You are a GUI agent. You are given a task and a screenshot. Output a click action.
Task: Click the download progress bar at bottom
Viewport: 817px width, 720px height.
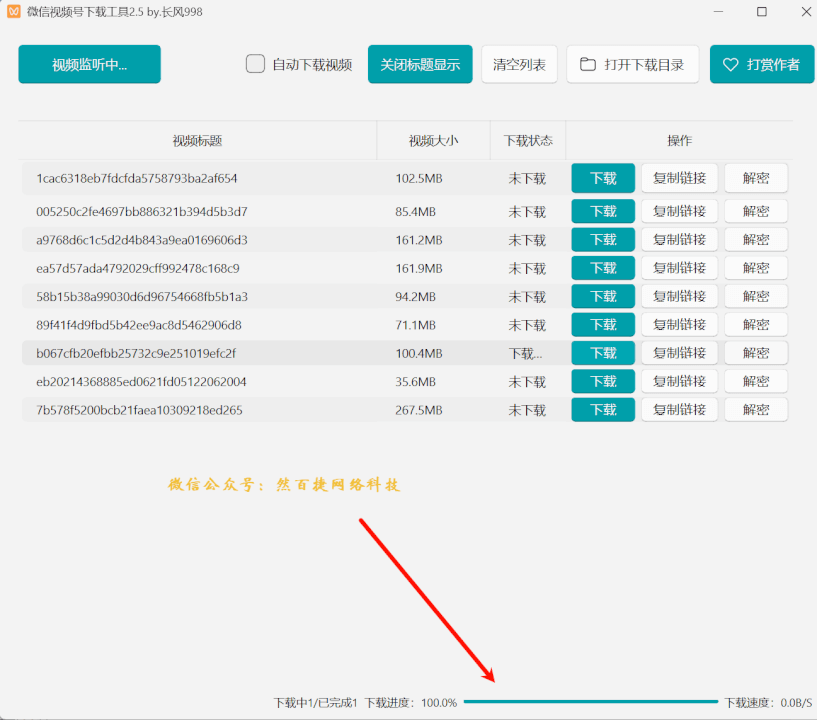[x=590, y=702]
